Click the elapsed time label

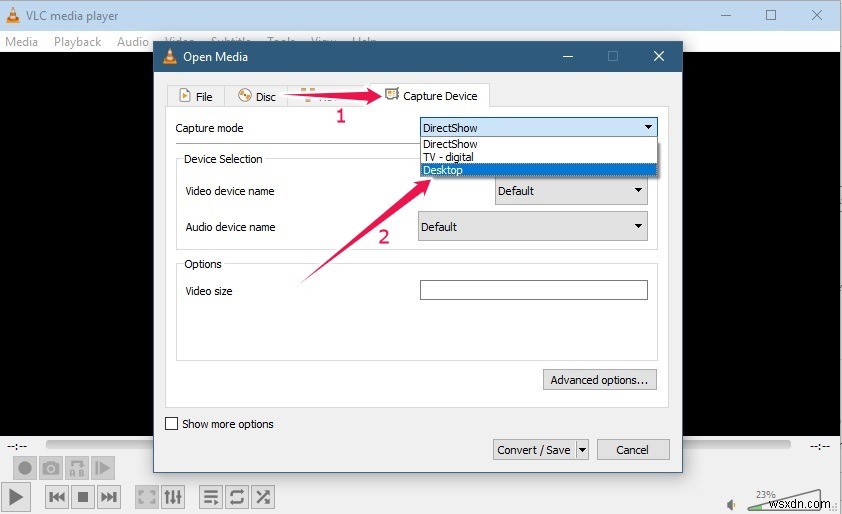click(17, 446)
